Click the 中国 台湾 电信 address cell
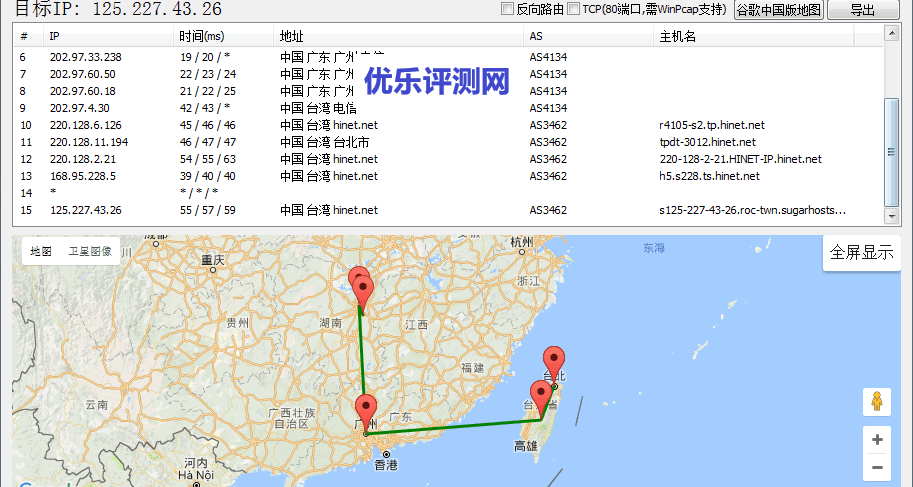The width and height of the screenshot is (913, 487). (x=318, y=108)
